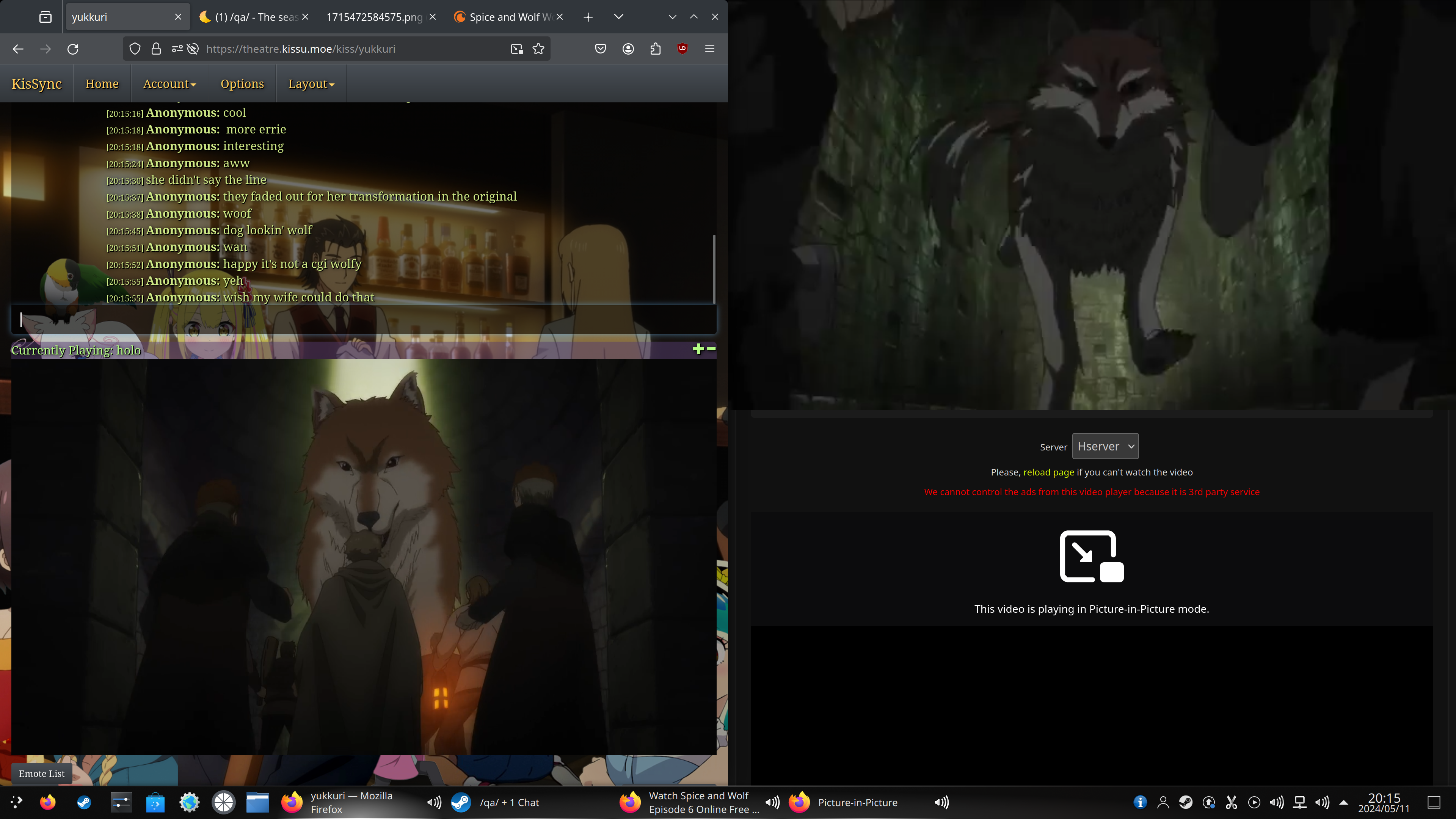Bookmark this page with the star icon

[538, 49]
